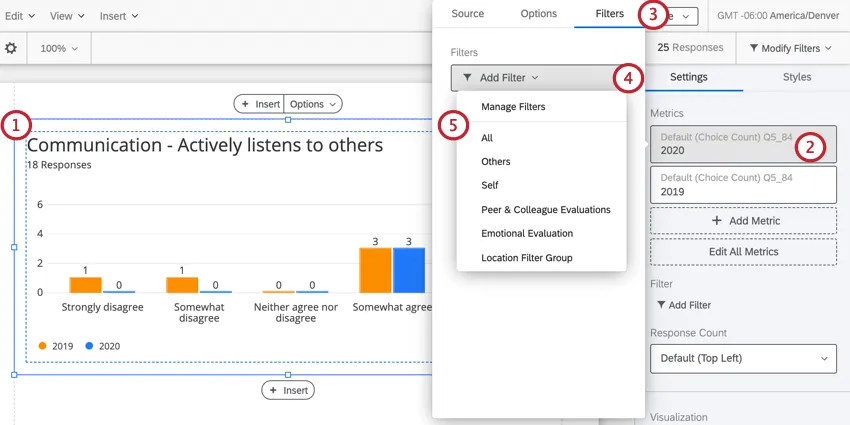Select Manage Filters from the list
Viewport: 850px width, 425px height.
tap(513, 106)
